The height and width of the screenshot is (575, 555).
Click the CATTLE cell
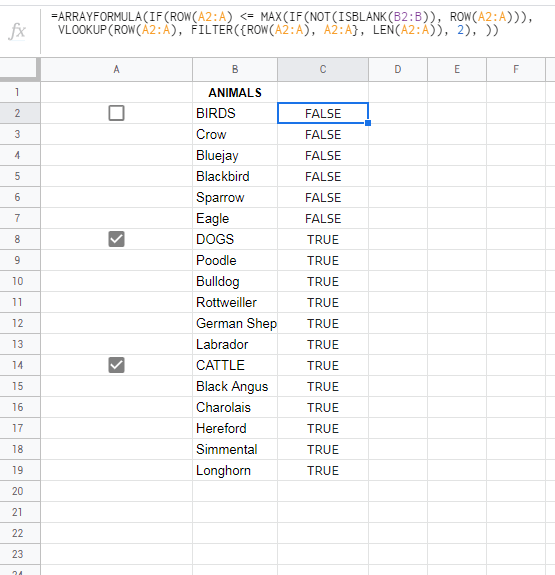tap(235, 365)
